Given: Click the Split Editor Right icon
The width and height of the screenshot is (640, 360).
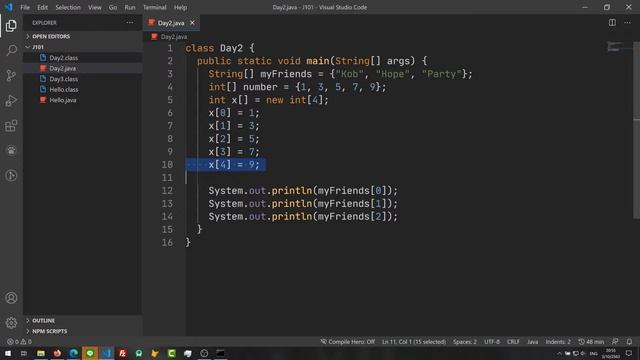Looking at the screenshot, I should 612,23.
